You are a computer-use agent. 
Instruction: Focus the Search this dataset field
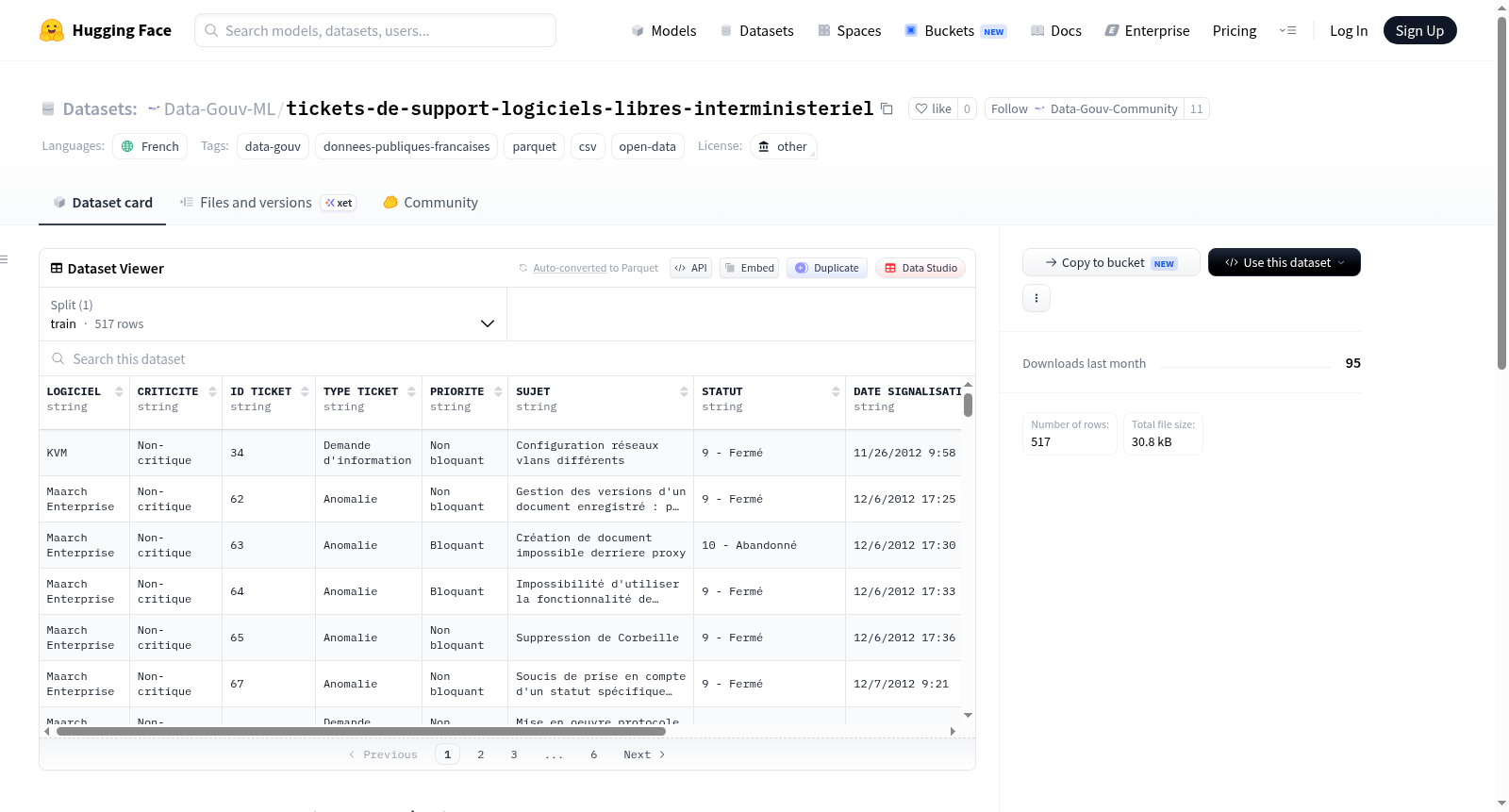[x=507, y=358]
